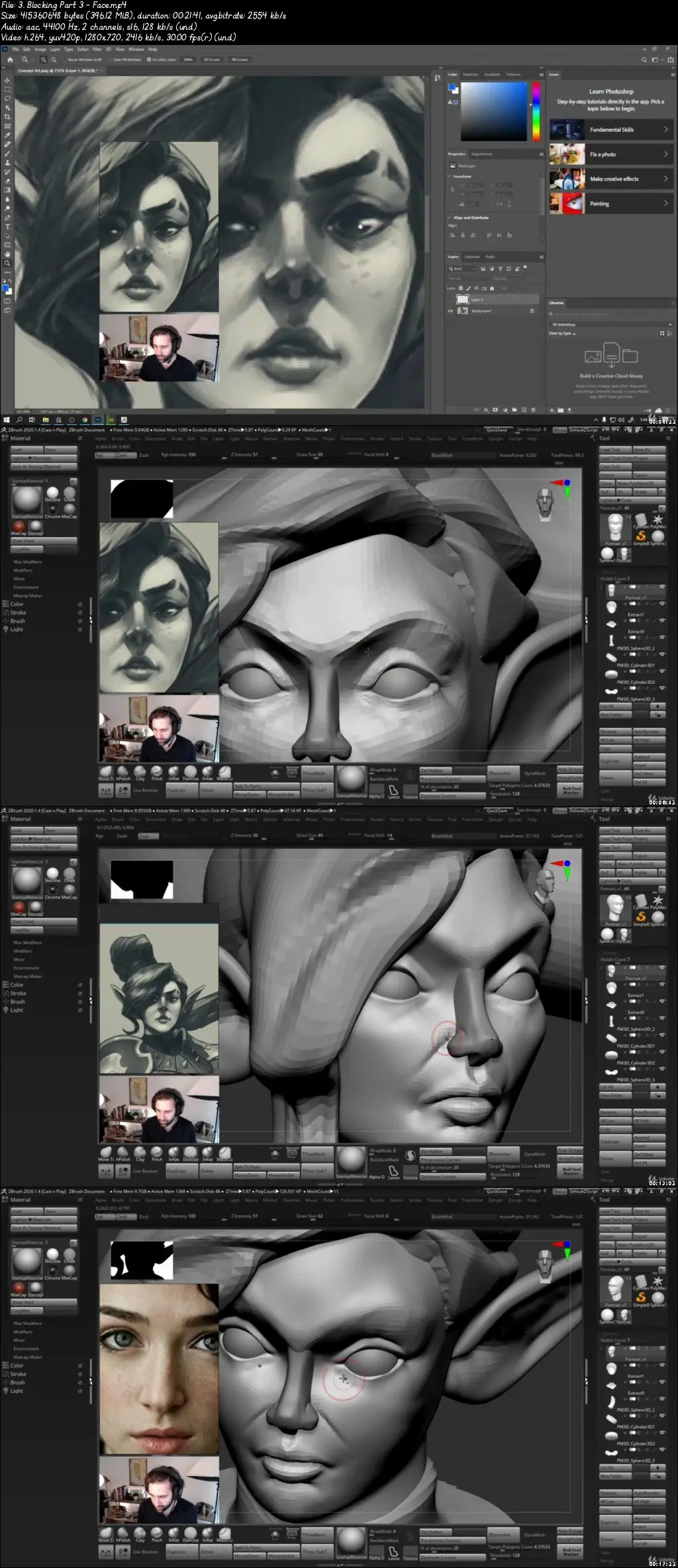Screen dimensions: 678x1568
Task: Open the library selector dropdown in Photoshop Libraries
Action: coord(611,324)
